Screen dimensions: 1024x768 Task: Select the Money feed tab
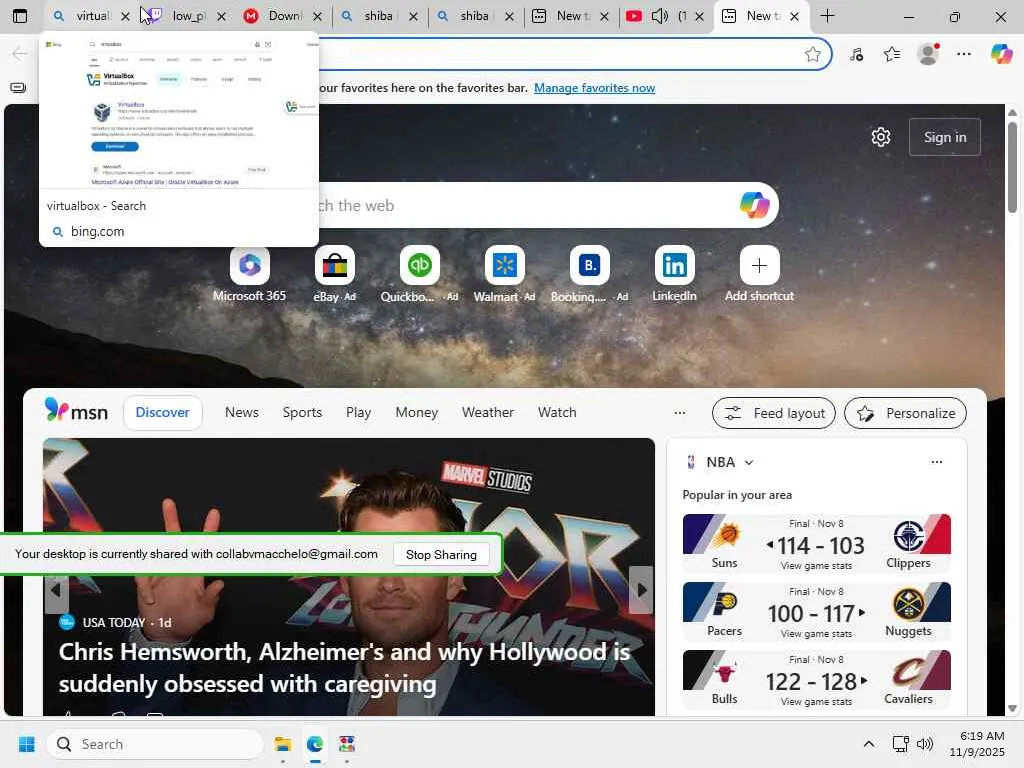(417, 413)
